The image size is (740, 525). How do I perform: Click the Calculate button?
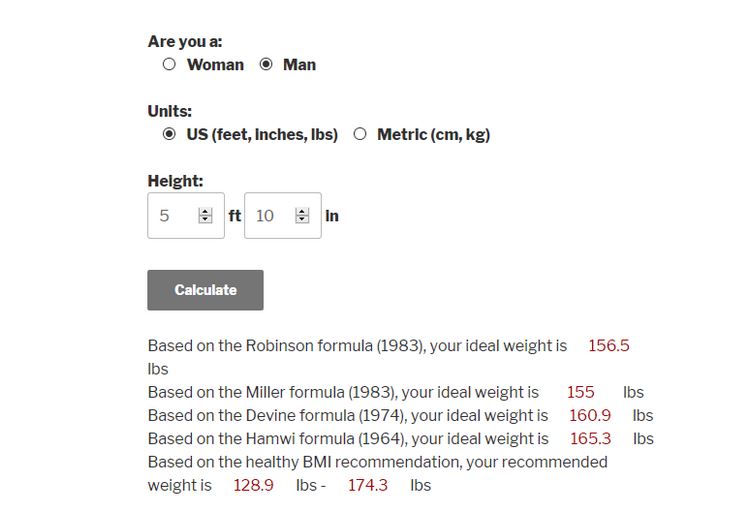(x=205, y=290)
